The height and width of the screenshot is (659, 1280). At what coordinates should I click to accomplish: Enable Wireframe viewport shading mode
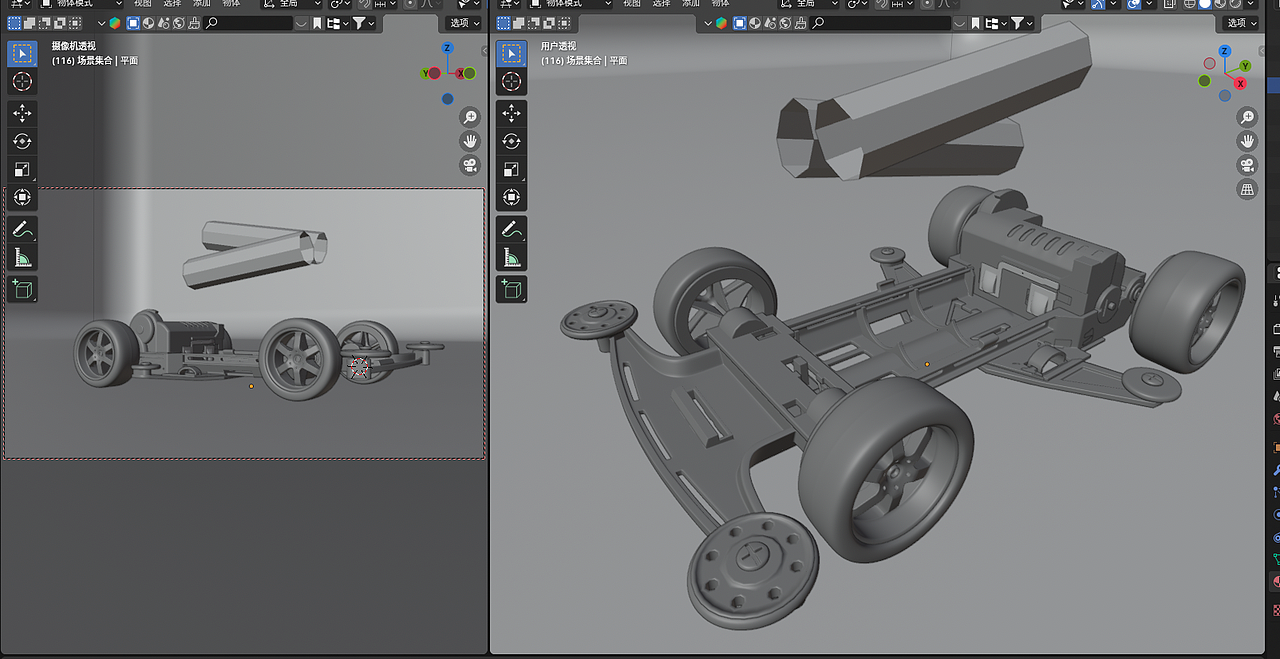[1190, 5]
